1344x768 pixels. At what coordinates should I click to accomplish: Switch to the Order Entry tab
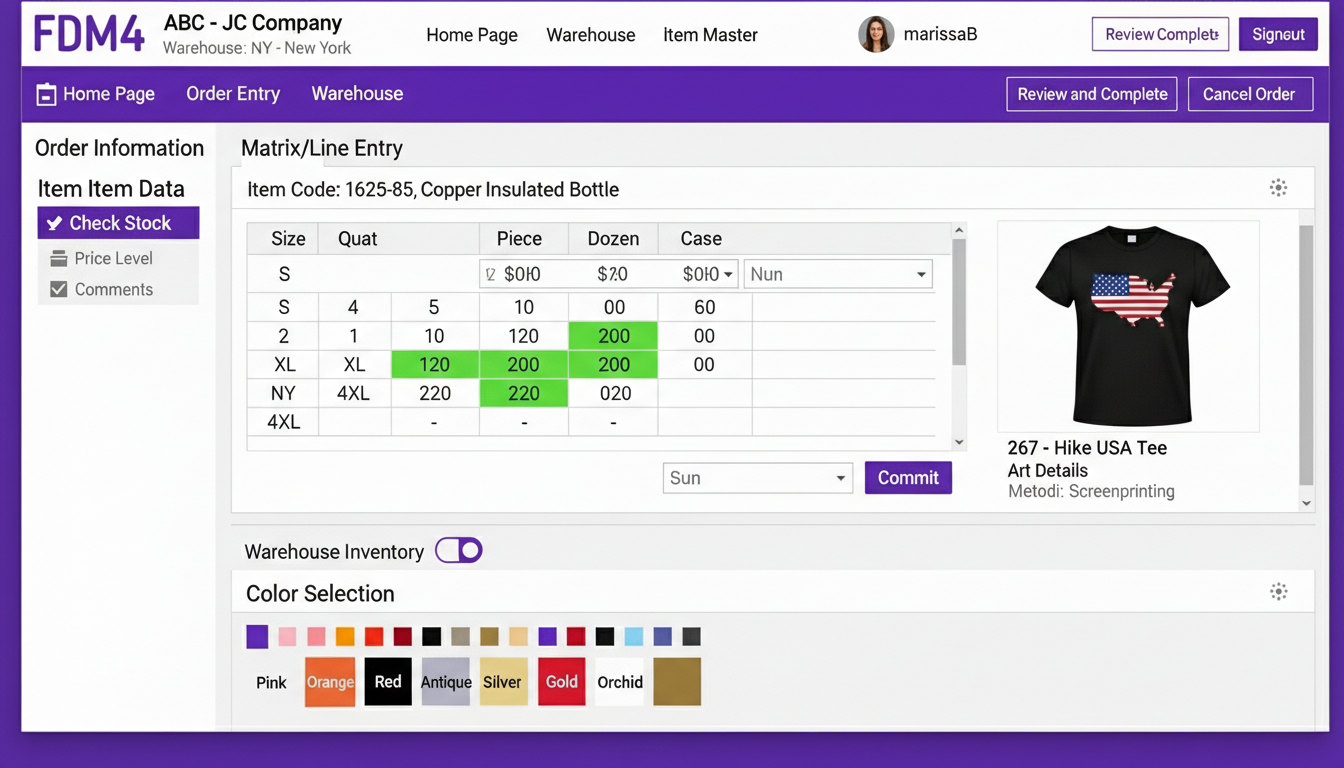(x=233, y=94)
